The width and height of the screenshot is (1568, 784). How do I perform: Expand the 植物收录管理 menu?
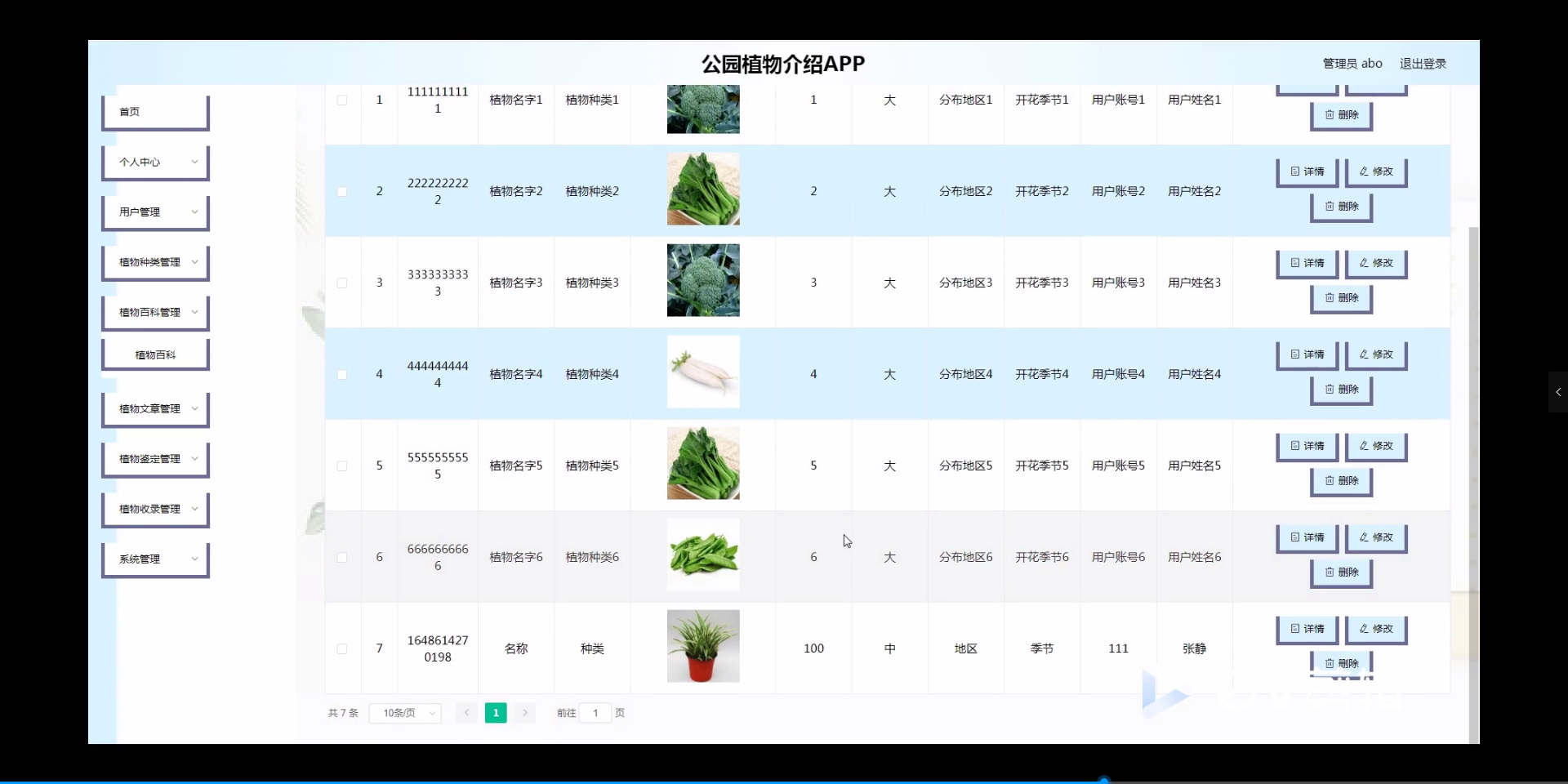(x=155, y=510)
